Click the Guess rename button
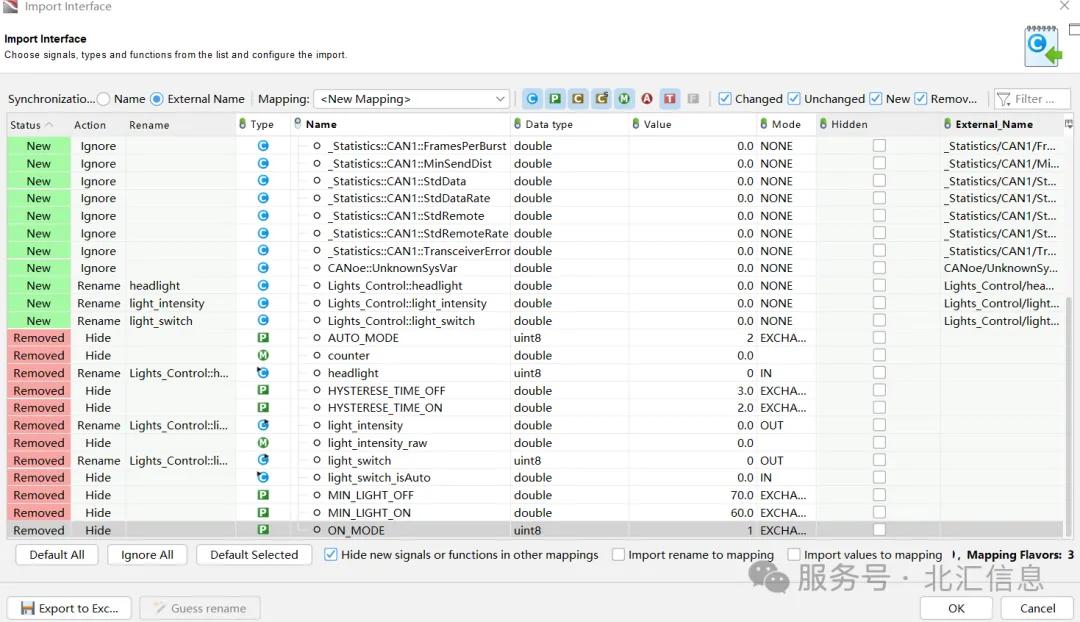 200,607
